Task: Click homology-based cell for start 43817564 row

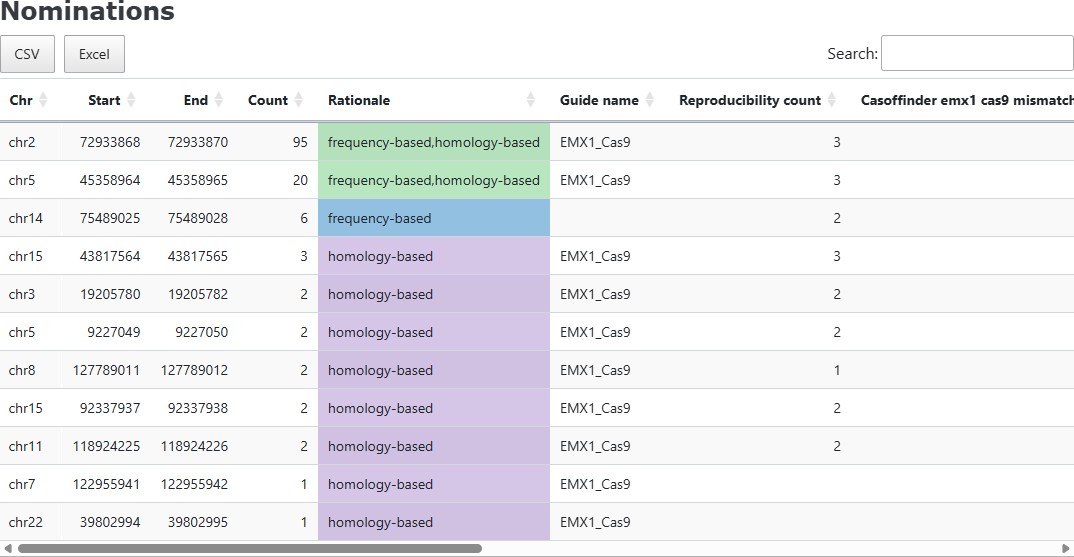Action: 434,256
